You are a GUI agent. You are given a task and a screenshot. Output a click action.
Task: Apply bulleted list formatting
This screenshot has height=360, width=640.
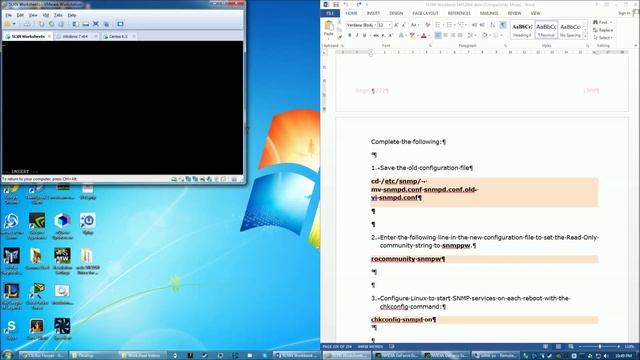pos(438,25)
